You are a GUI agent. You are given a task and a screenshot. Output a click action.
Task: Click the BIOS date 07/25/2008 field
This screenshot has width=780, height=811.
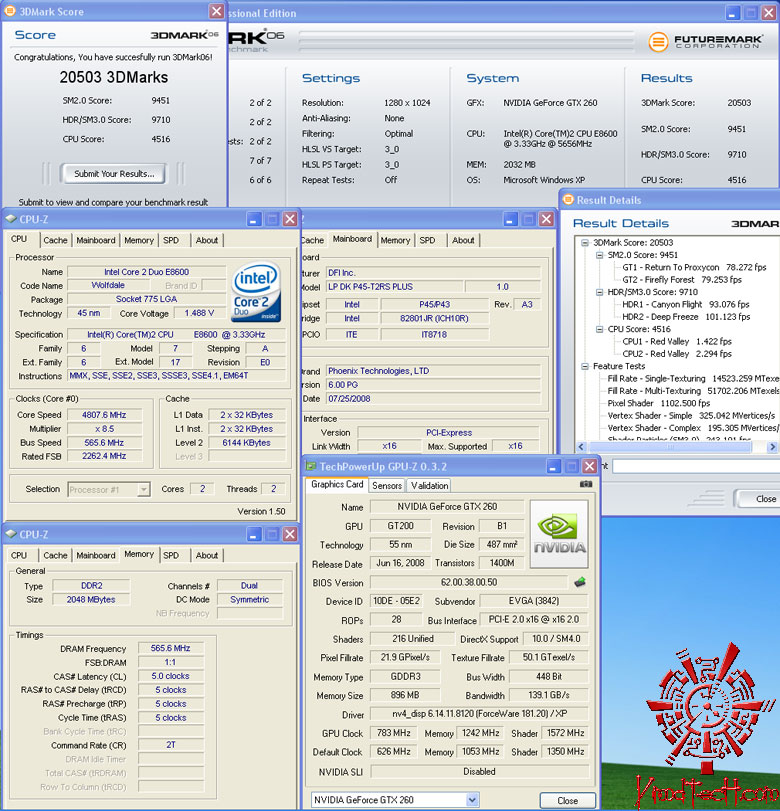coord(433,399)
